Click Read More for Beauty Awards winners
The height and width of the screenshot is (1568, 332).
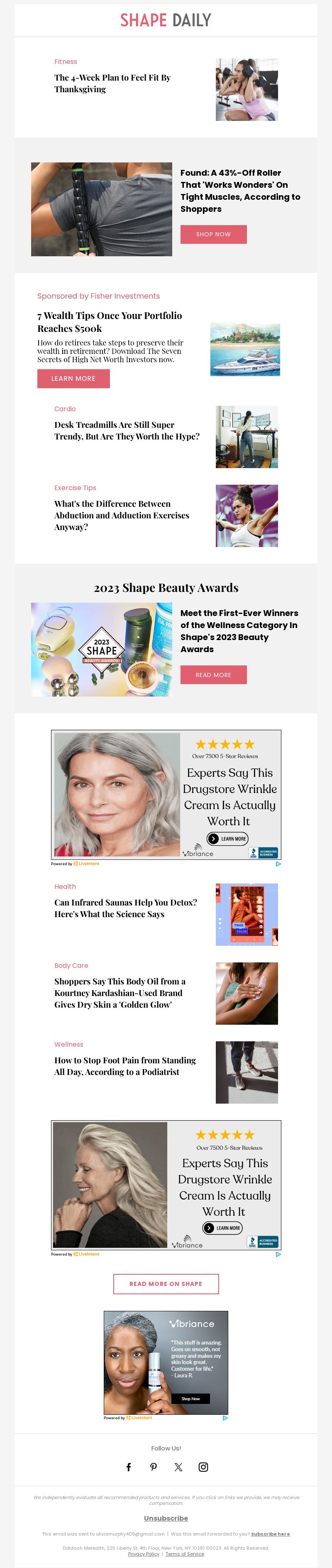click(x=213, y=675)
